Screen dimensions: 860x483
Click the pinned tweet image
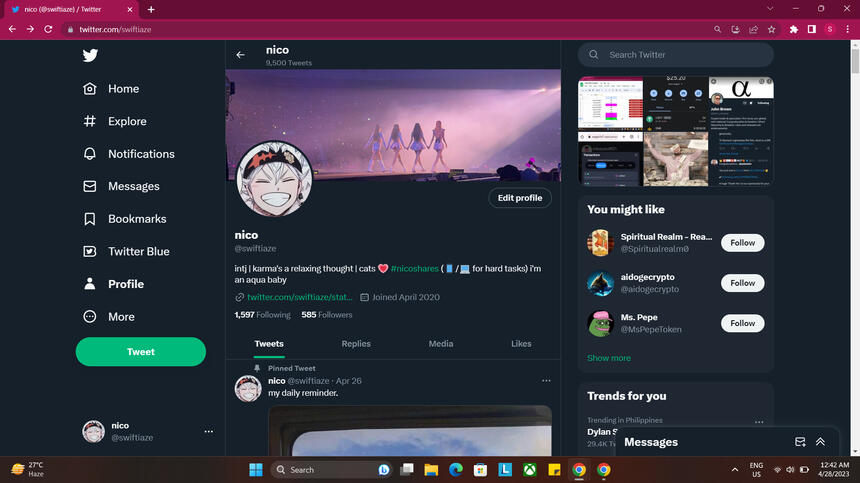click(x=410, y=431)
